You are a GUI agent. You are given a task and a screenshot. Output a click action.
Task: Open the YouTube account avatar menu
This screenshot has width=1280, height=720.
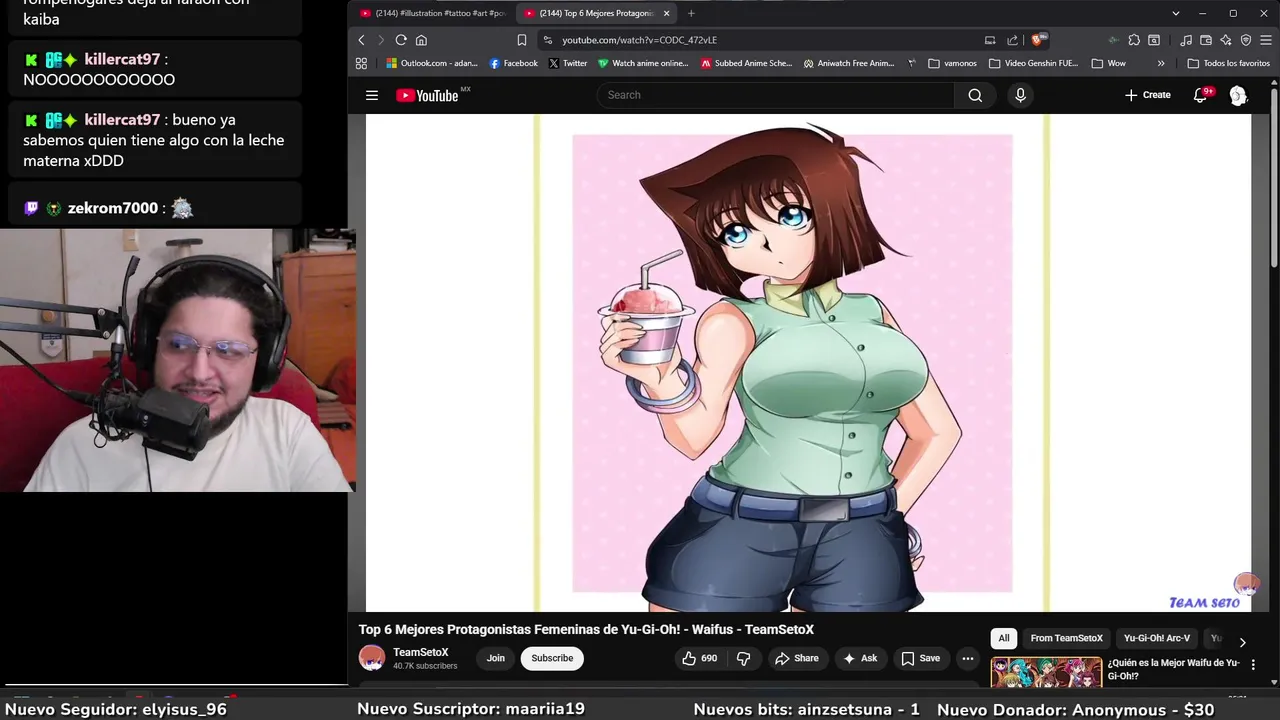click(x=1238, y=95)
